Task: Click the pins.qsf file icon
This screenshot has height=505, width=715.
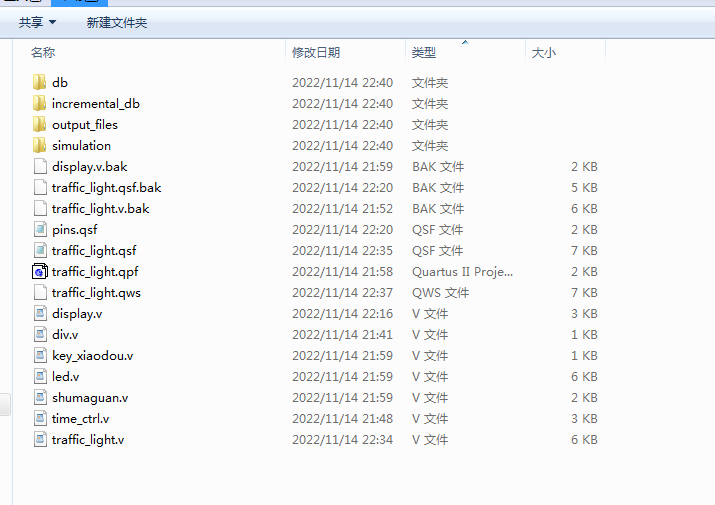Action: pyautogui.click(x=39, y=229)
